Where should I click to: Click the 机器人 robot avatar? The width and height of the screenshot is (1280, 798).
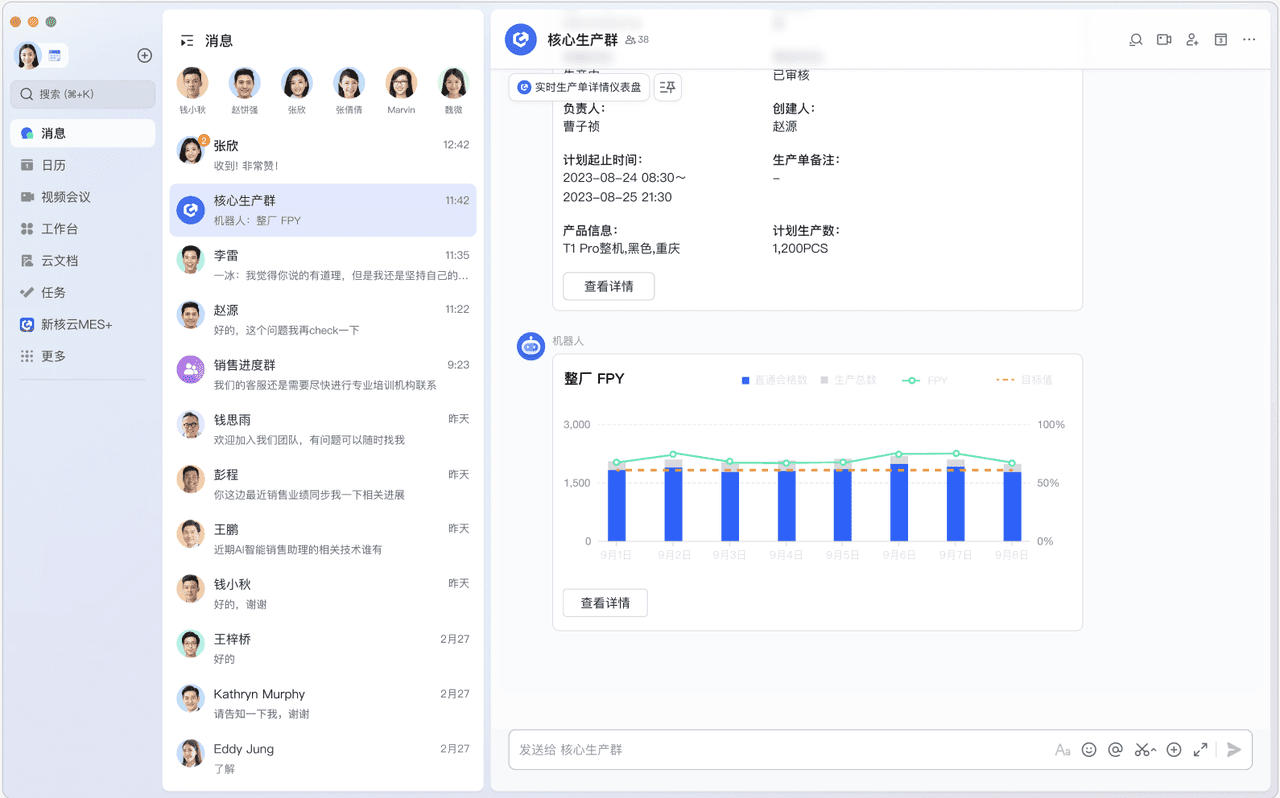click(531, 346)
